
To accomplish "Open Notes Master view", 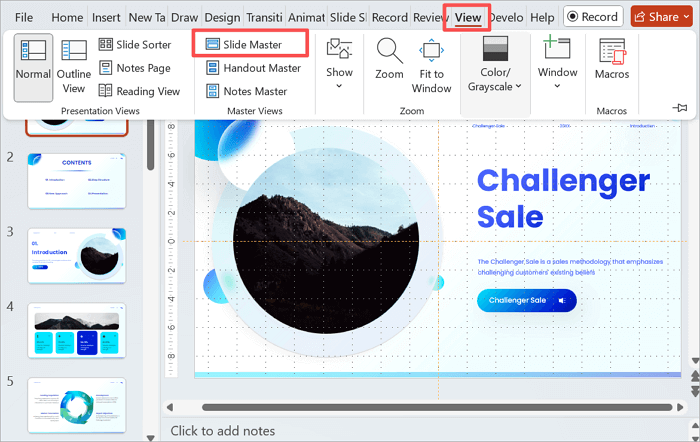I will 247,91.
